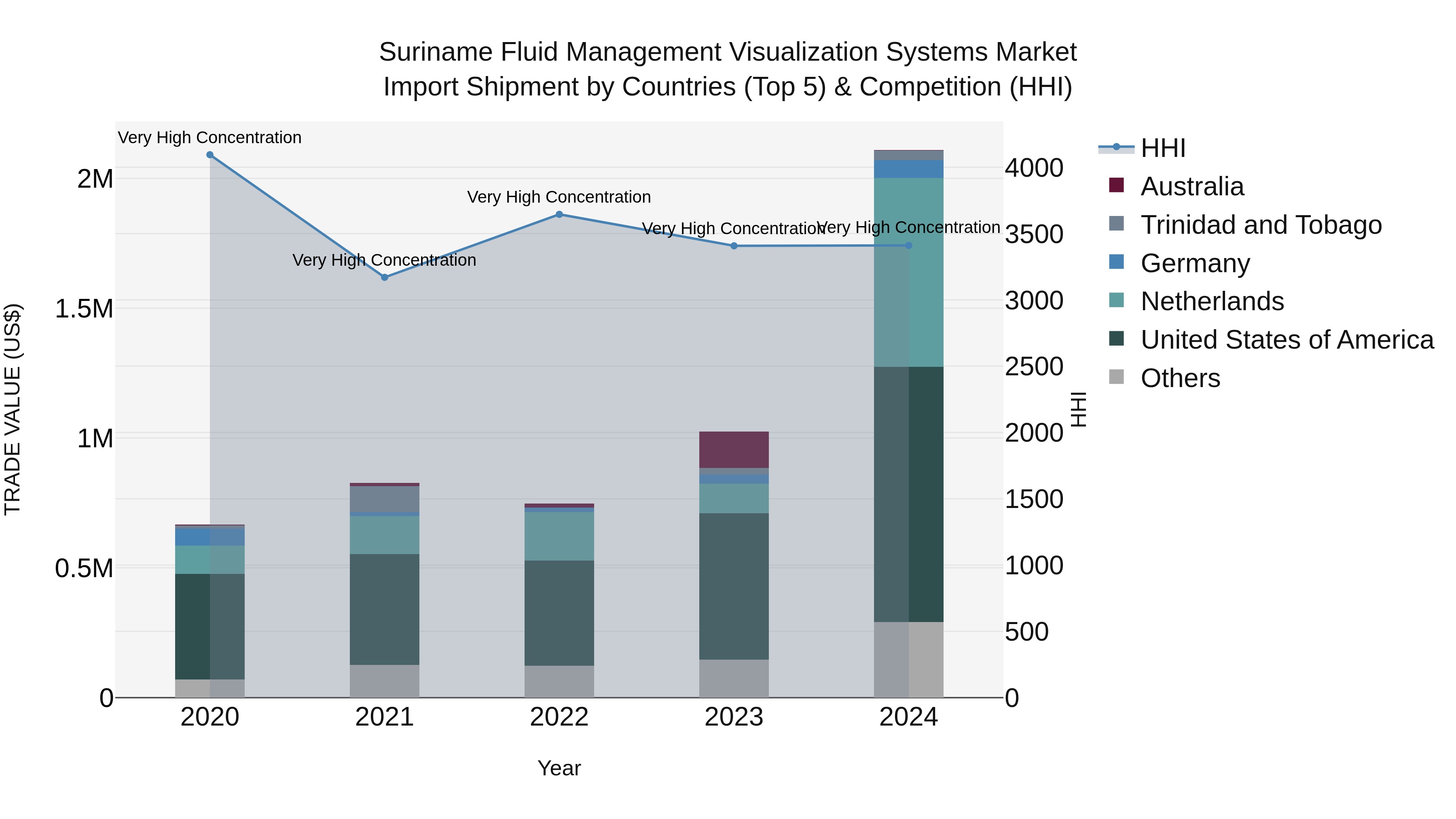Hide Trinidad and Tobago legend series
This screenshot has height=819, width=1456.
[1245, 225]
